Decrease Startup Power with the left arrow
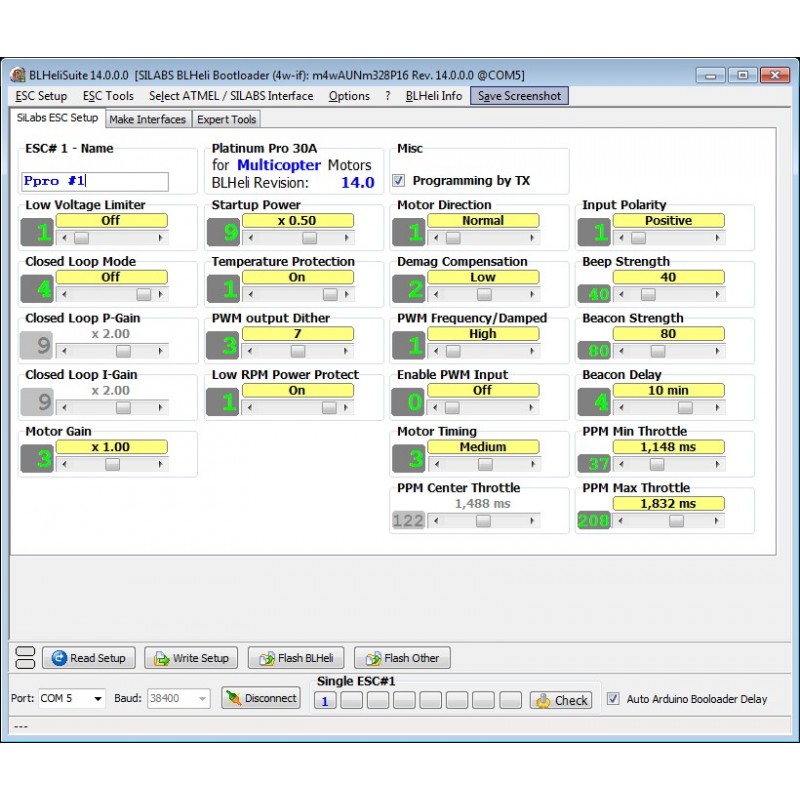The height and width of the screenshot is (800, 800). coord(250,238)
